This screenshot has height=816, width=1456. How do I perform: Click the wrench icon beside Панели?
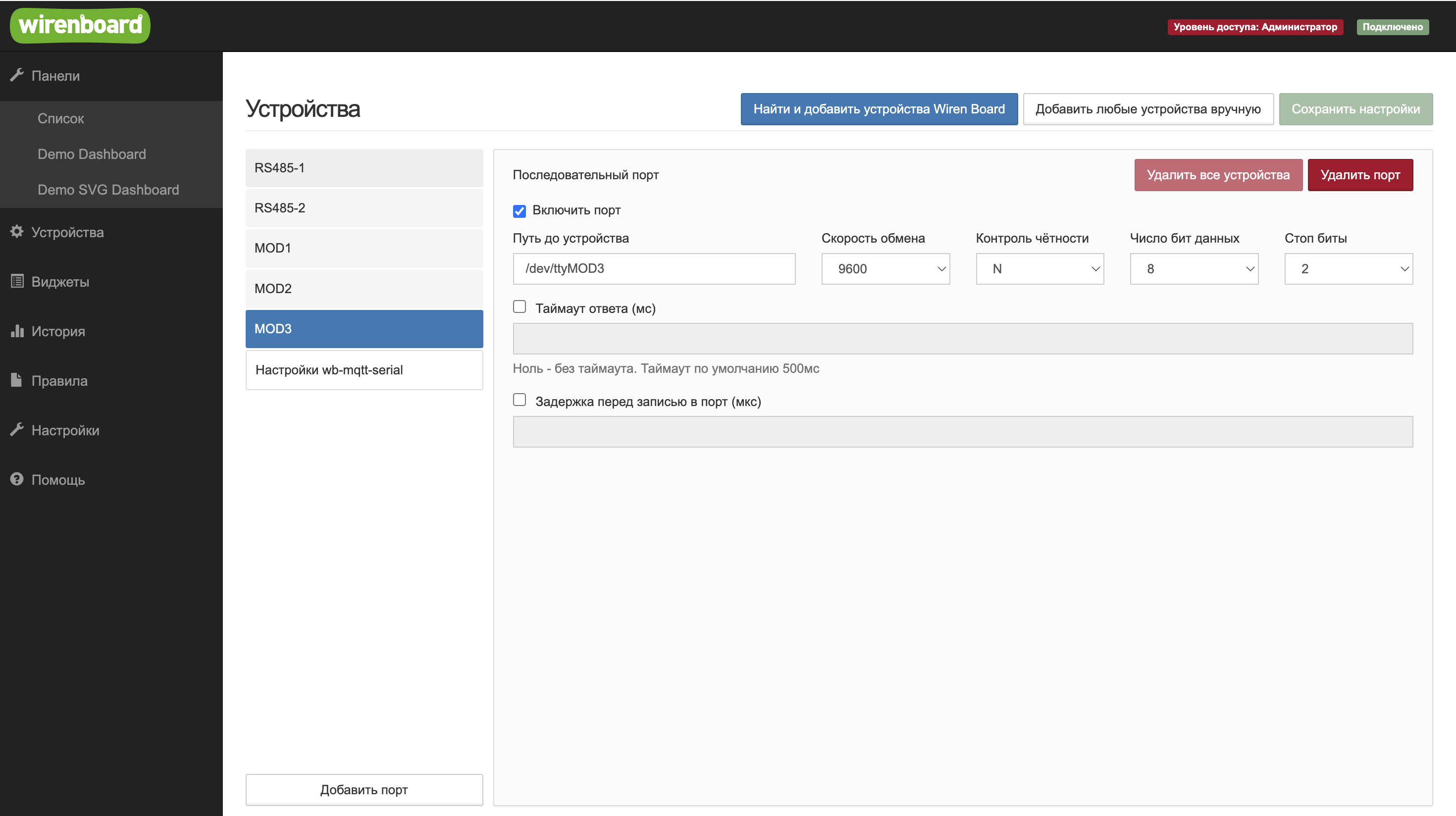coord(17,75)
